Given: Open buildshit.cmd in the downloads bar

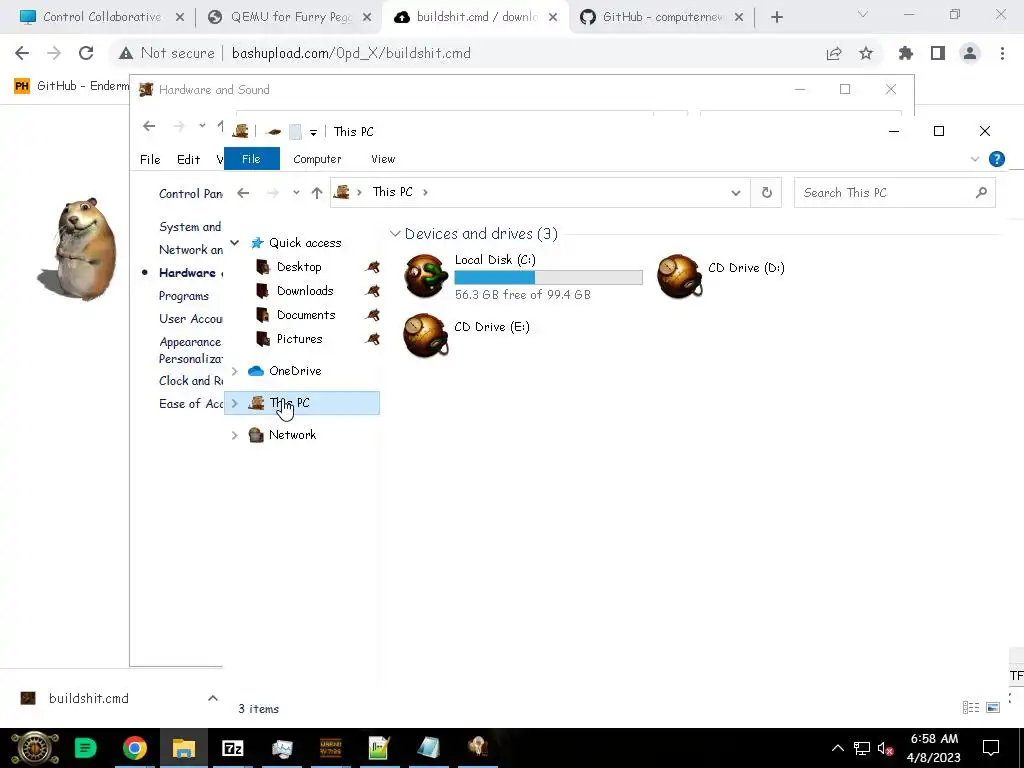Looking at the screenshot, I should tap(88, 698).
